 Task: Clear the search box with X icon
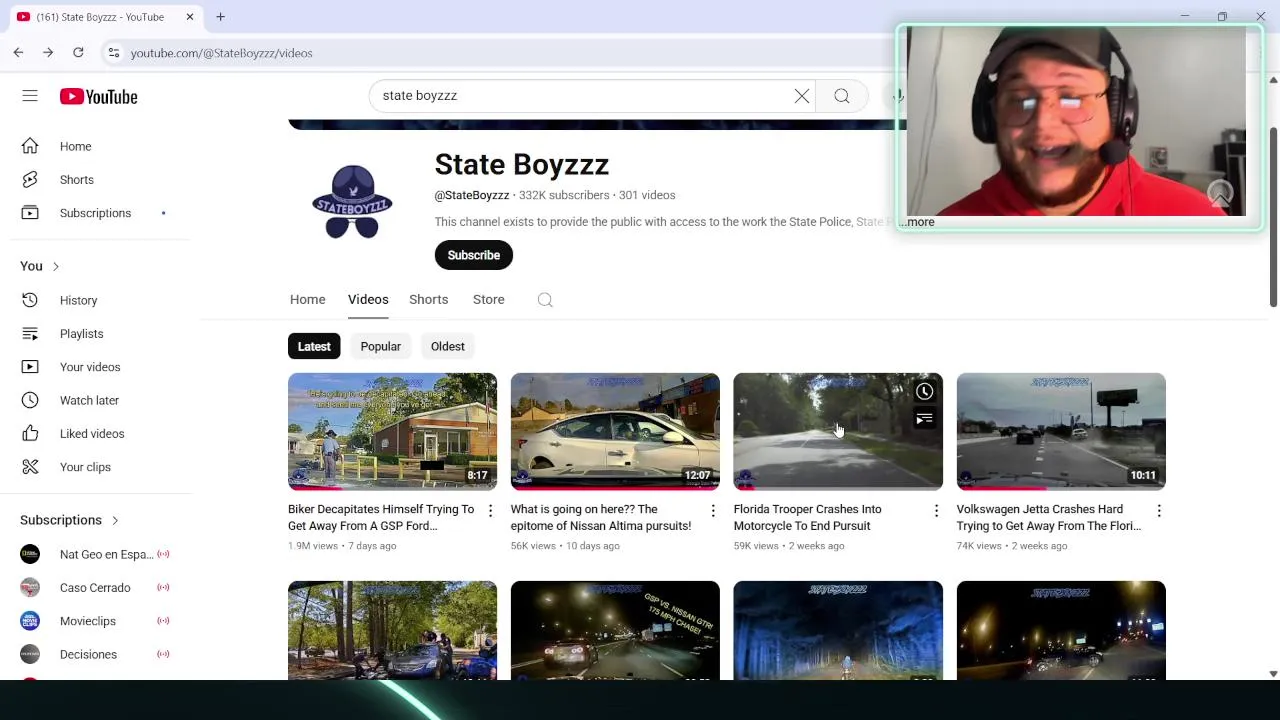click(802, 96)
